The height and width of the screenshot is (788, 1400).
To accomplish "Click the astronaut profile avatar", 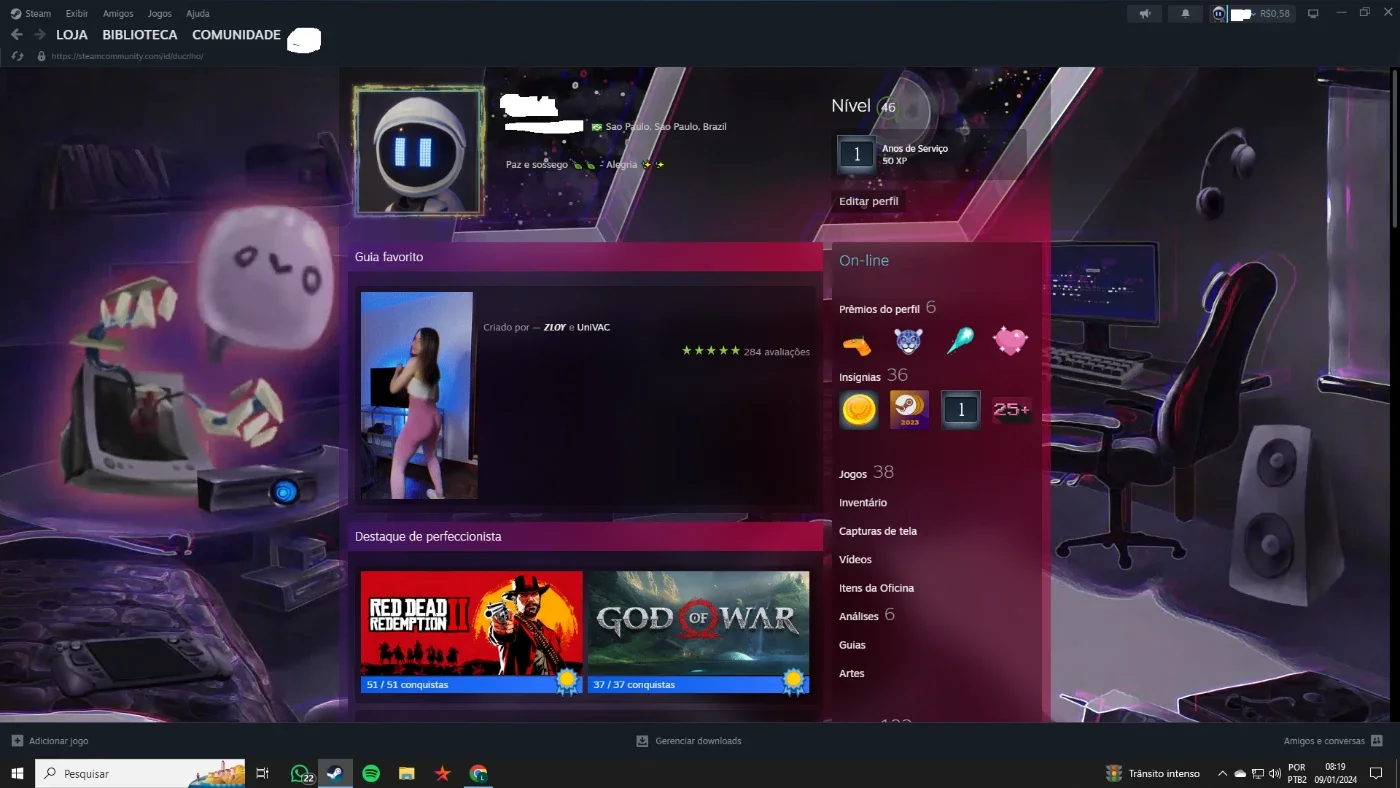I will coord(419,151).
